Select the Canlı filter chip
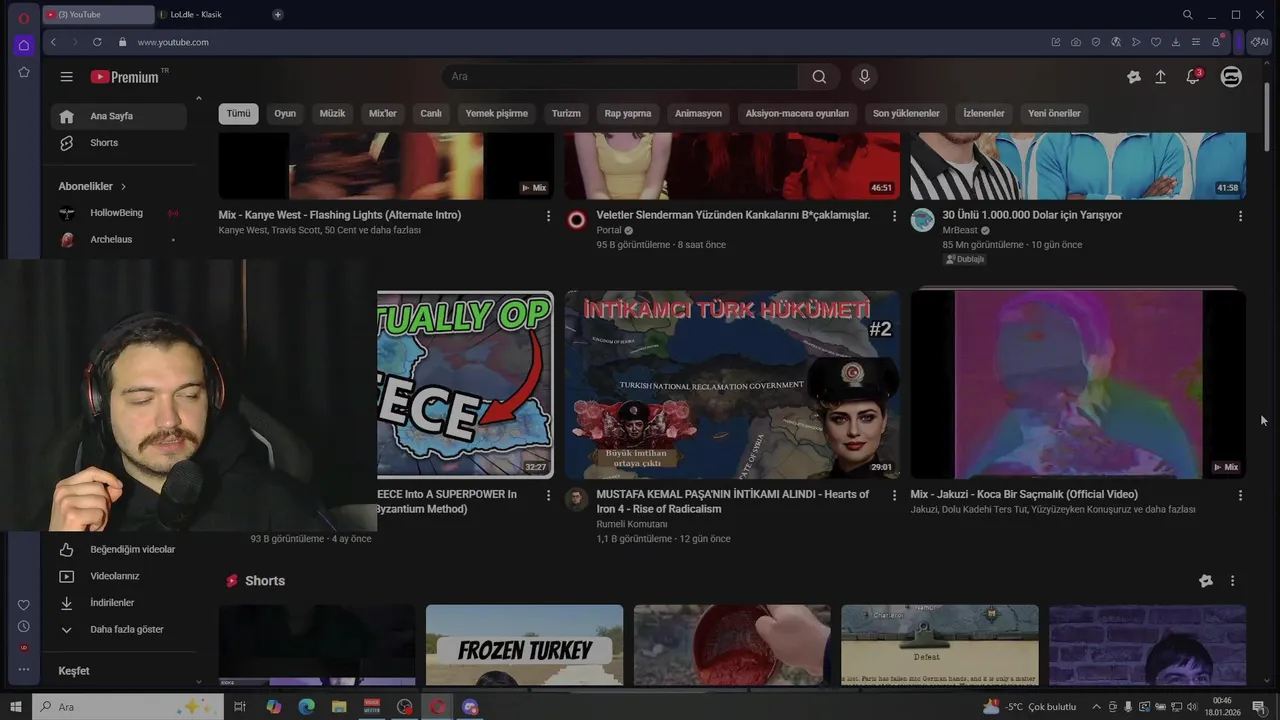Image resolution: width=1280 pixels, height=720 pixels. 431,114
